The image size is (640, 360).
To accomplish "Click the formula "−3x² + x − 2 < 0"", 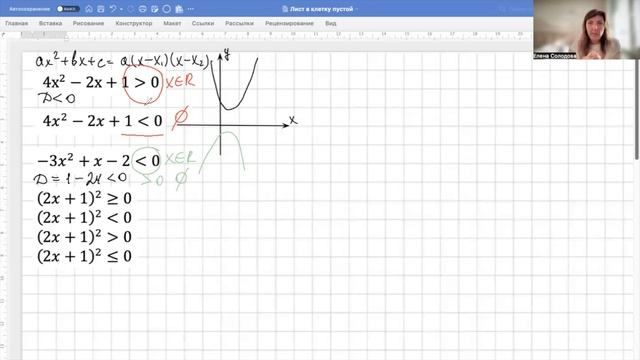I will click(x=98, y=161).
